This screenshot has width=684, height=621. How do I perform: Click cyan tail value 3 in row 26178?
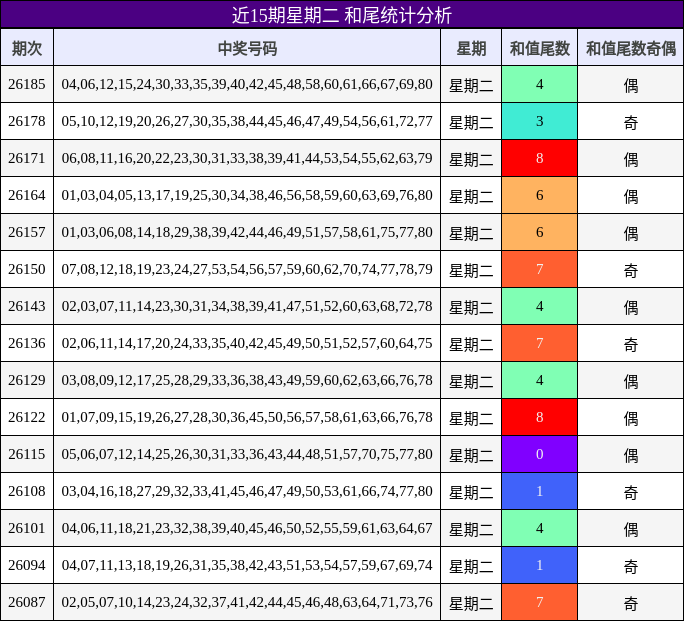tap(540, 121)
